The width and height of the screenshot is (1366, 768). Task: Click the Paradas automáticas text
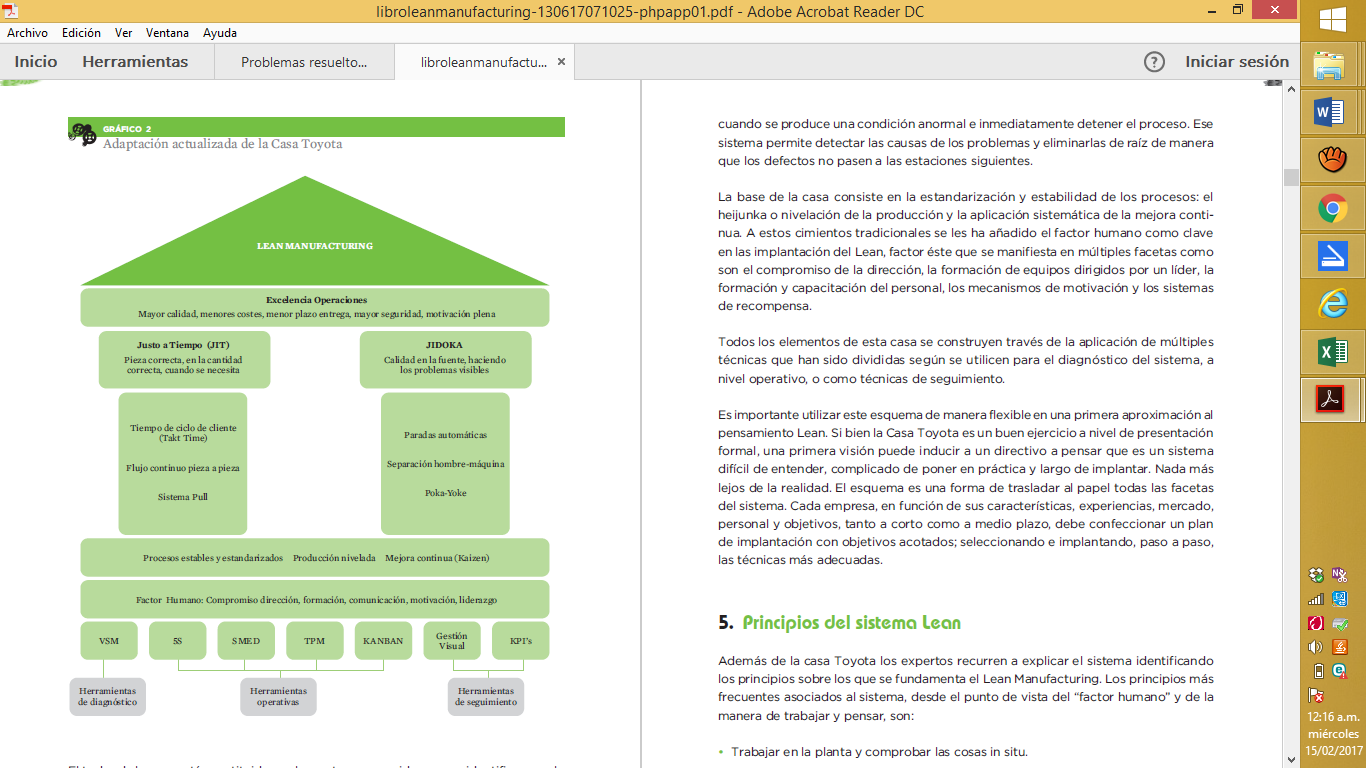(446, 435)
